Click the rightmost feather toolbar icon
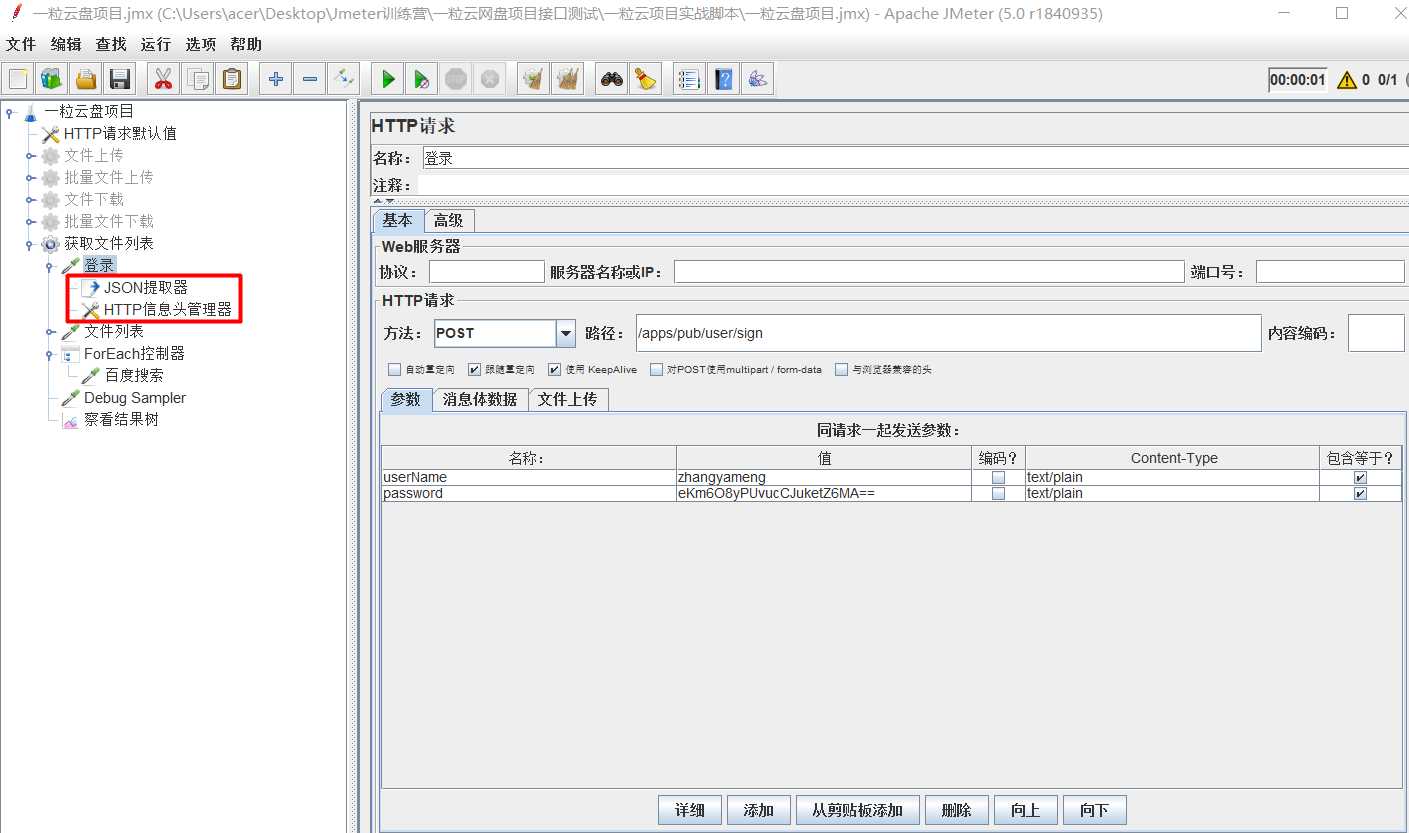1409x833 pixels. pyautogui.click(x=757, y=79)
